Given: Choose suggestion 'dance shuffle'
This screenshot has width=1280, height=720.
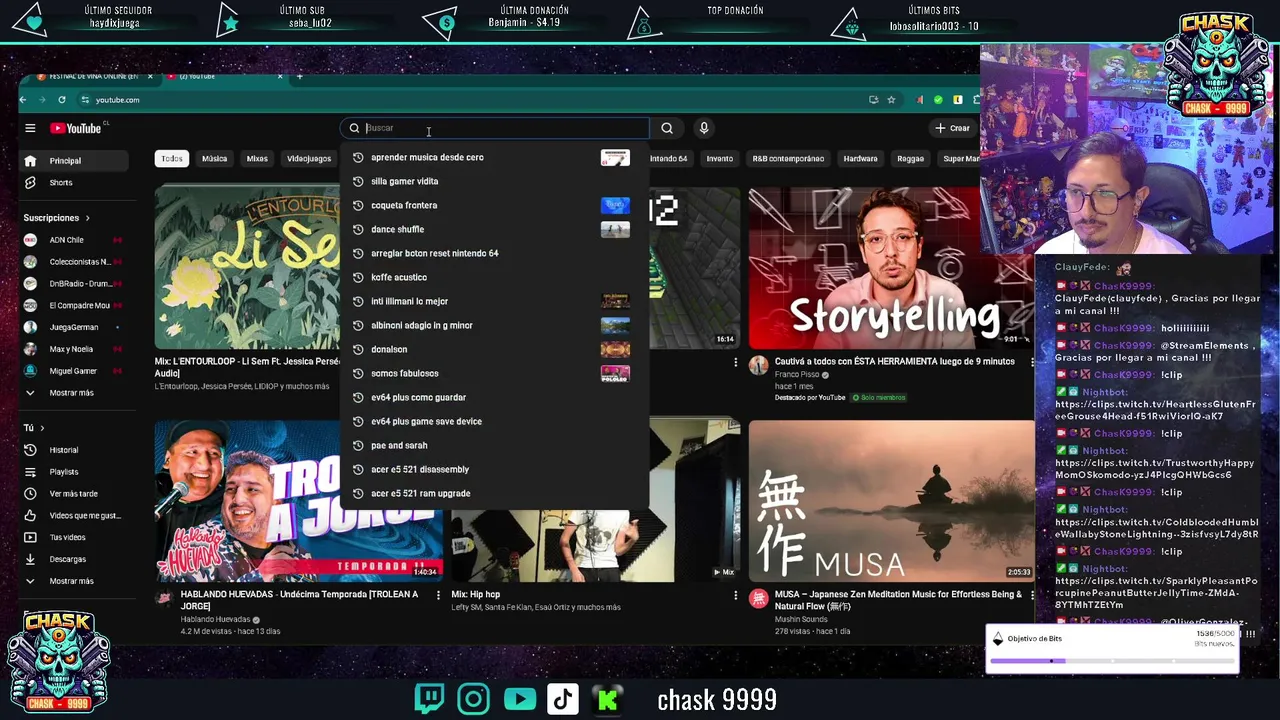Looking at the screenshot, I should click(494, 229).
